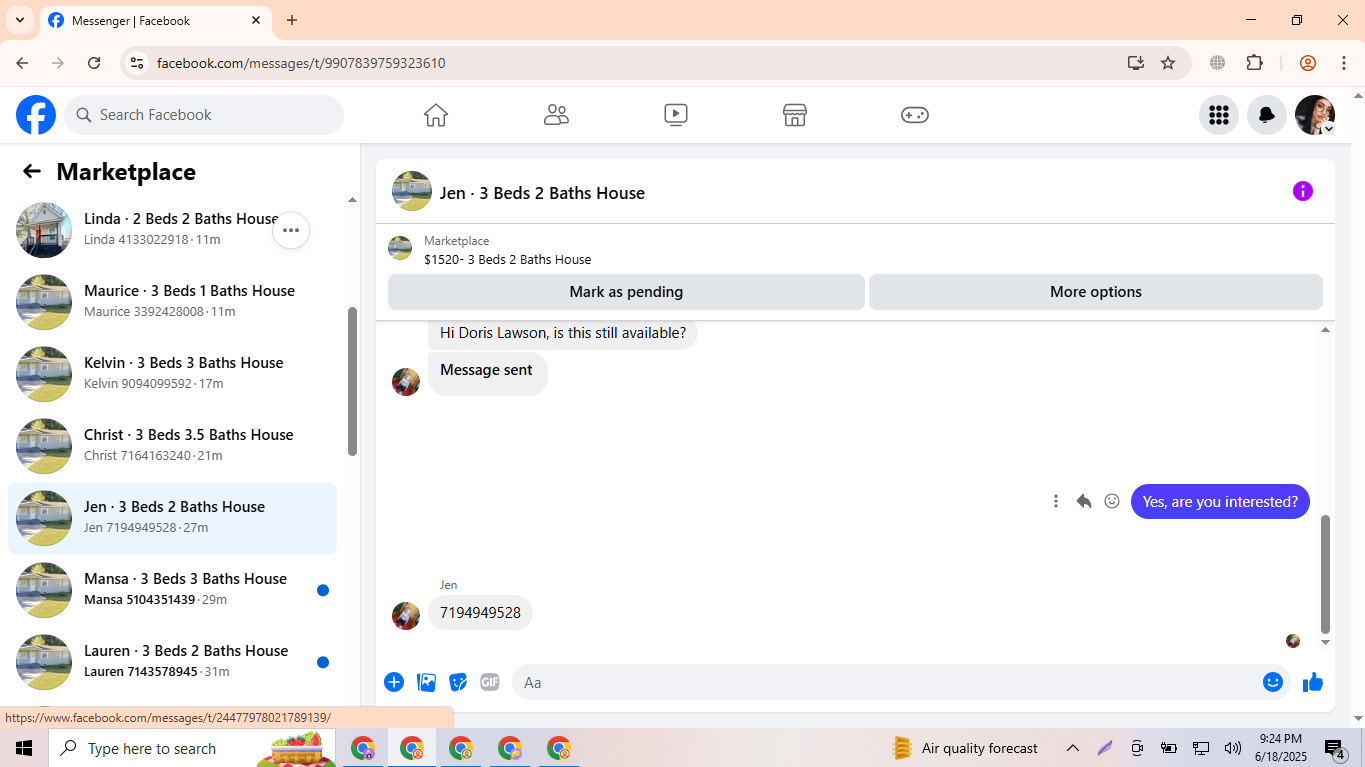Reply to the Yes, are you interested message
Screen dimensions: 1365x767
pyautogui.click(x=1084, y=501)
